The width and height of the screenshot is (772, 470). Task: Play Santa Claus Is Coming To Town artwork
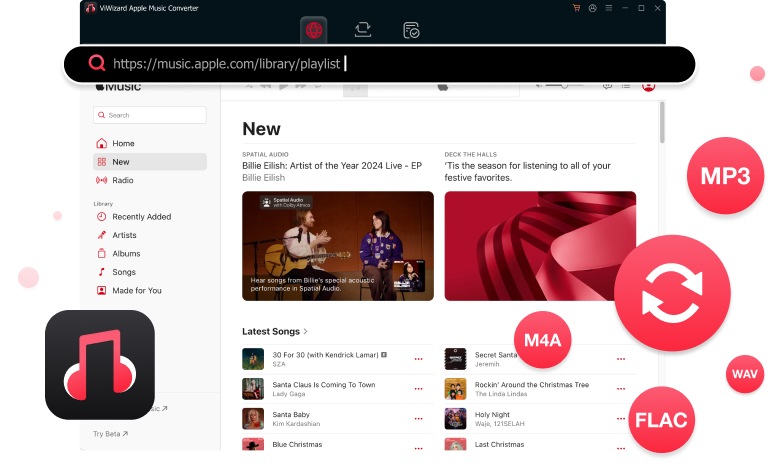click(x=253, y=389)
